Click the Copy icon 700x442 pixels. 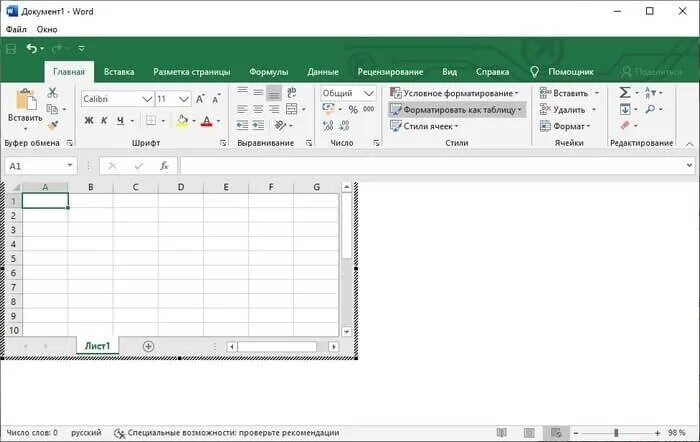(52, 108)
